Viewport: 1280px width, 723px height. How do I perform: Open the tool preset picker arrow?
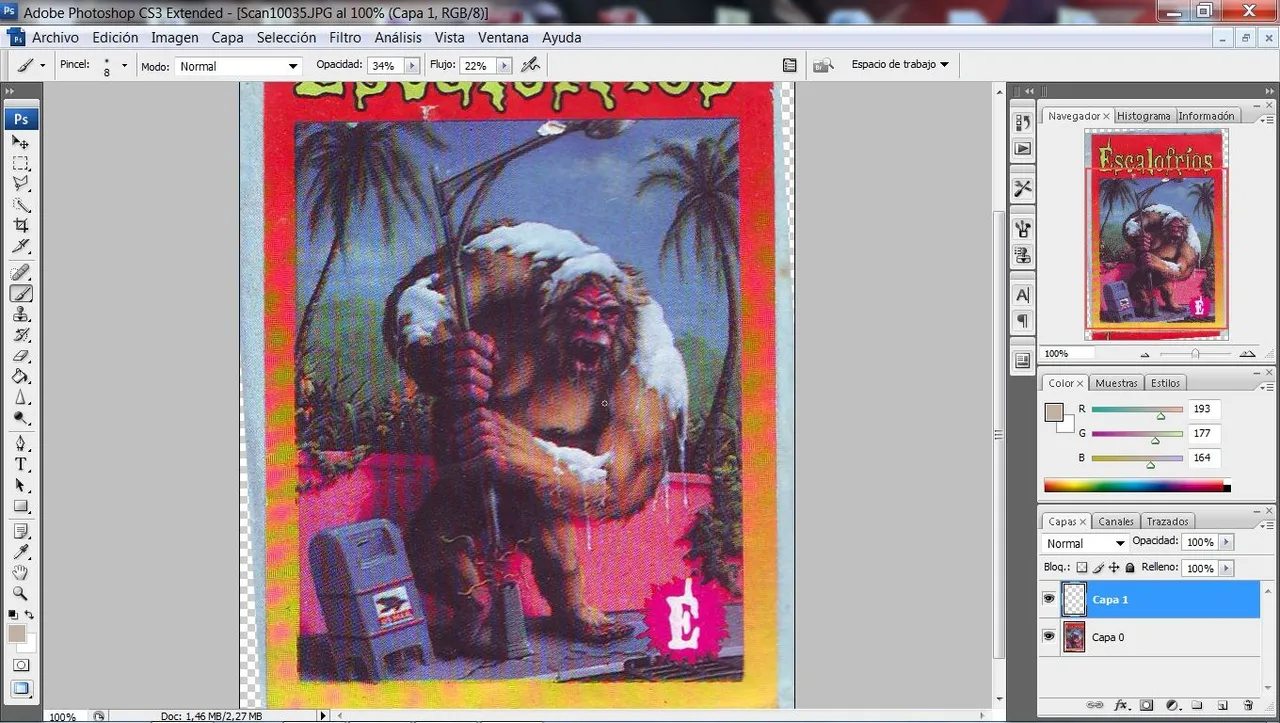click(42, 65)
